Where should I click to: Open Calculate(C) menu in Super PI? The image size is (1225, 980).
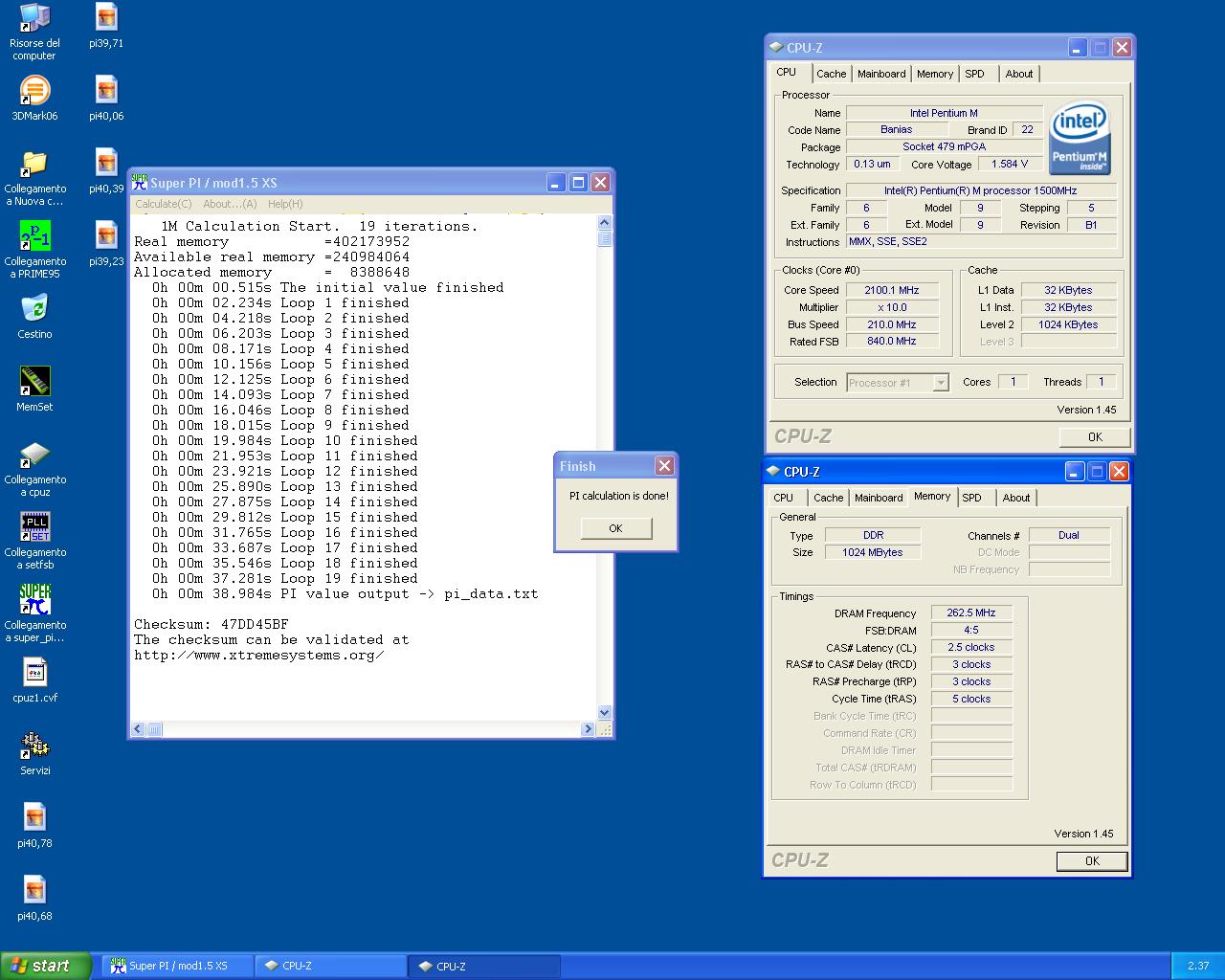point(164,204)
